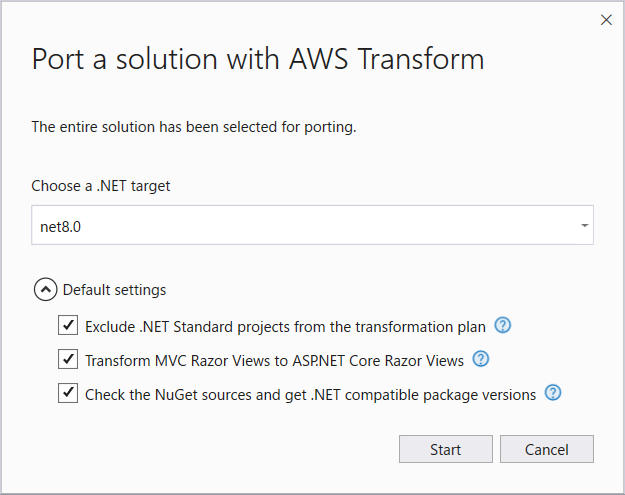
Task: Click the Exclude .NET Standard projects label text
Action: click(285, 326)
